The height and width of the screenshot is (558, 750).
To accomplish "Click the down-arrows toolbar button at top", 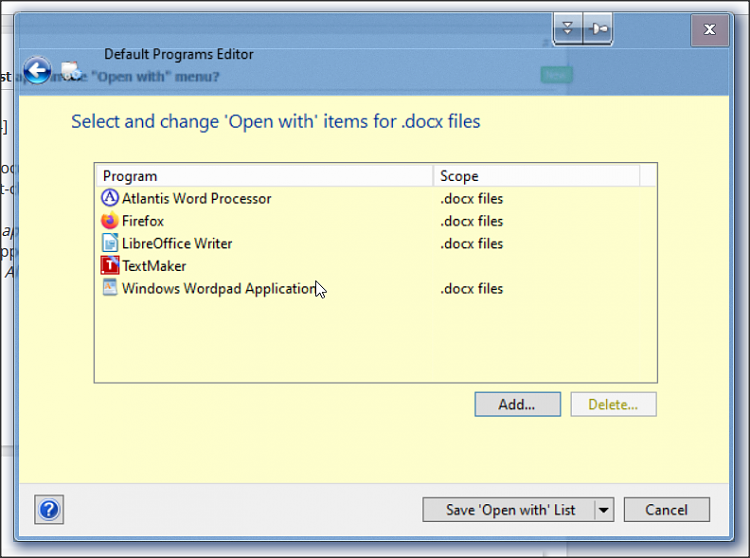I will [568, 29].
